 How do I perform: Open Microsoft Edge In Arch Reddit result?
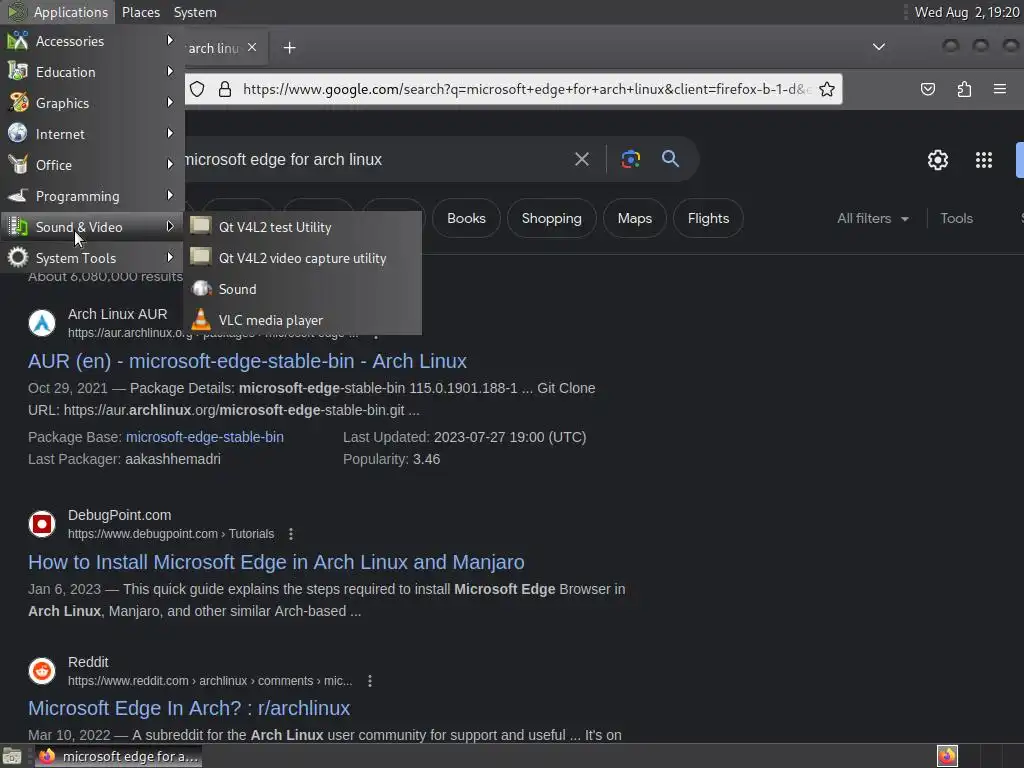point(189,708)
